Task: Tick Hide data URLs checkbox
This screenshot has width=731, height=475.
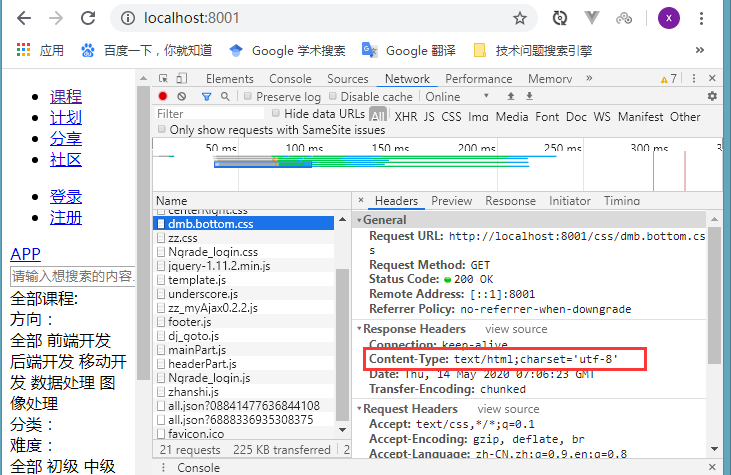Action: [x=276, y=116]
